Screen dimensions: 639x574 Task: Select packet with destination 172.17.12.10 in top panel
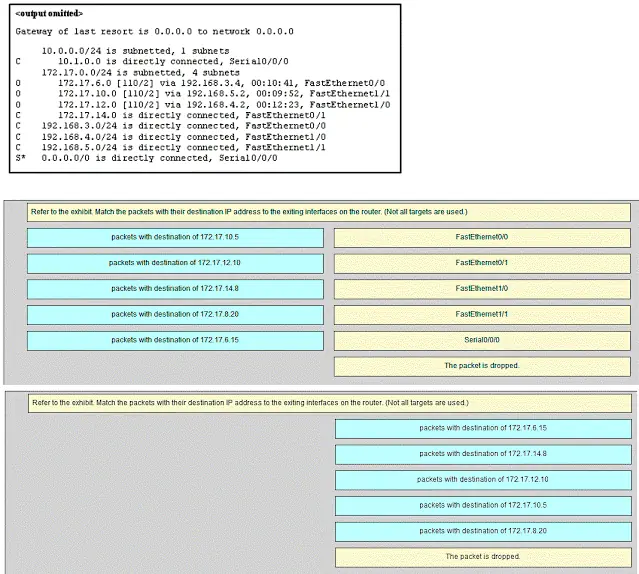pyautogui.click(x=175, y=263)
